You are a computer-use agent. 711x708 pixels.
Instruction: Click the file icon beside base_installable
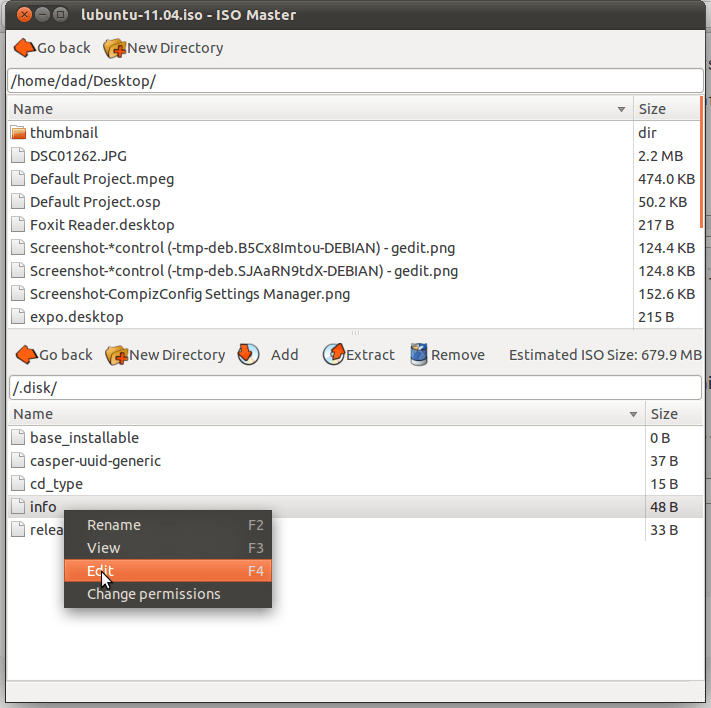[x=18, y=438]
